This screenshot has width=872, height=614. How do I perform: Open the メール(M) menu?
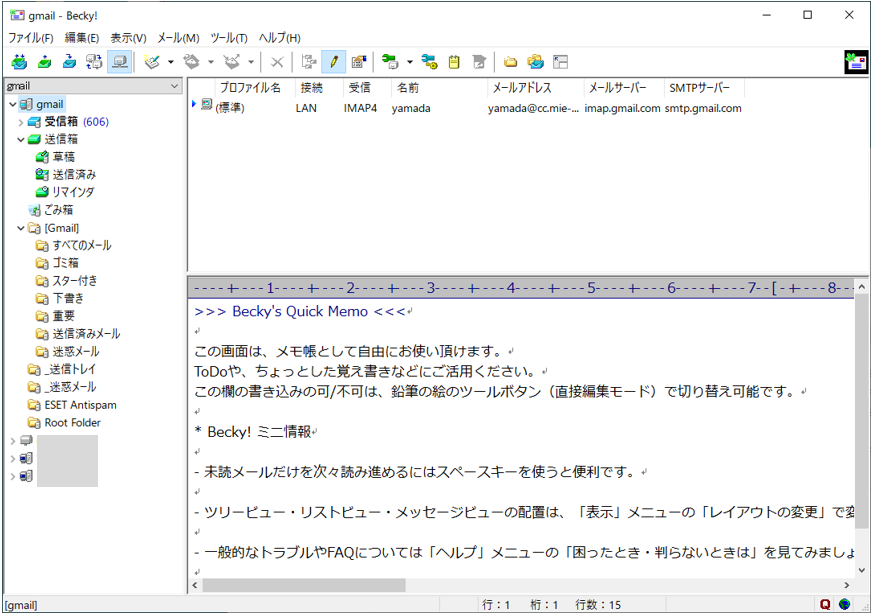click(x=178, y=38)
